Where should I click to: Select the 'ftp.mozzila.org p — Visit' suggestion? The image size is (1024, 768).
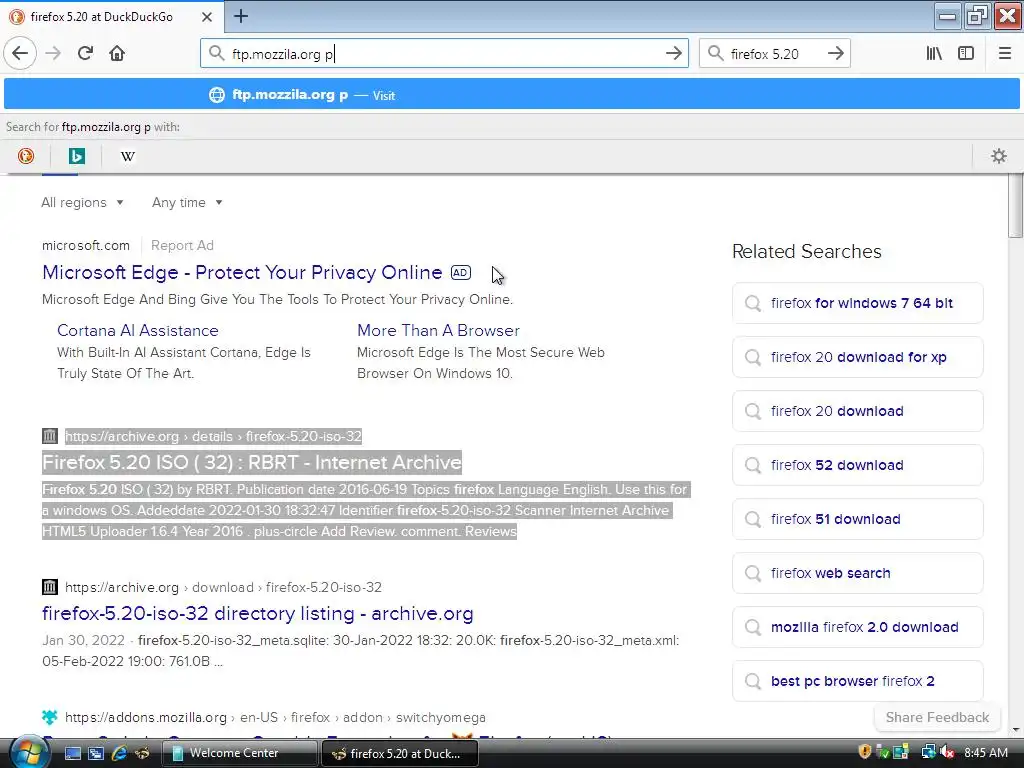[x=512, y=95]
